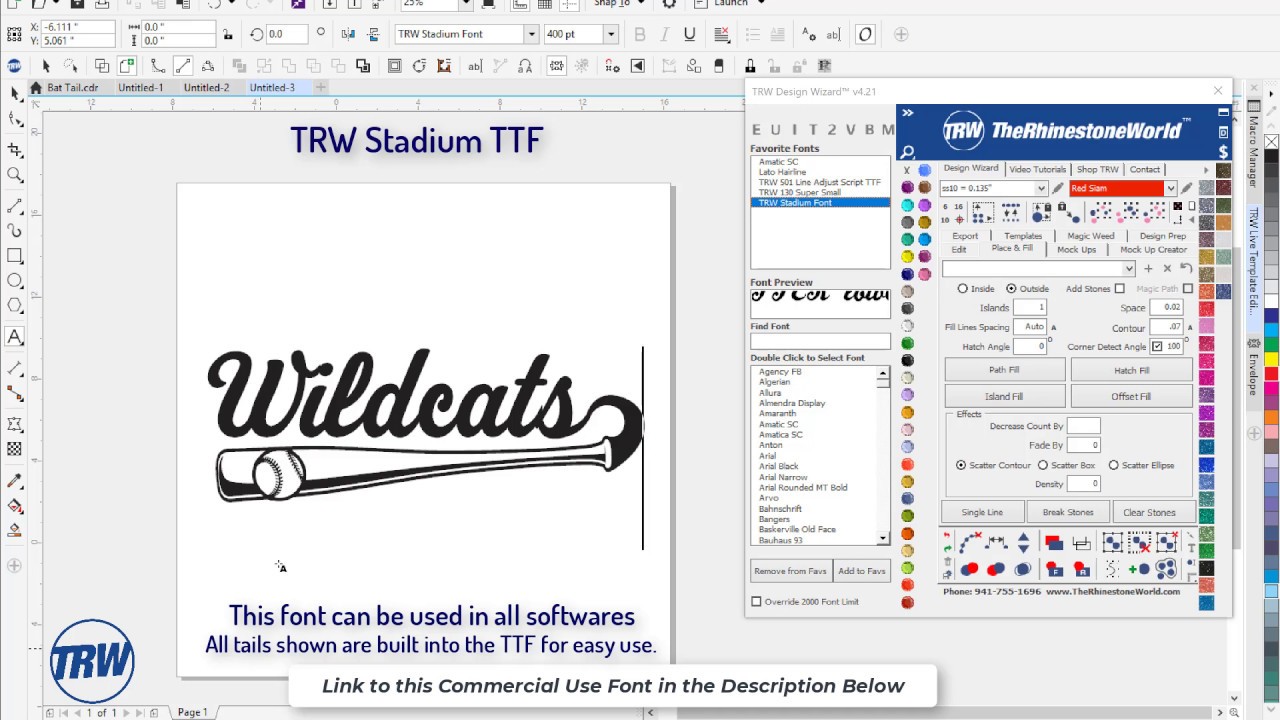Click the Add to Favs button
The width and height of the screenshot is (1280, 720).
[x=862, y=571]
